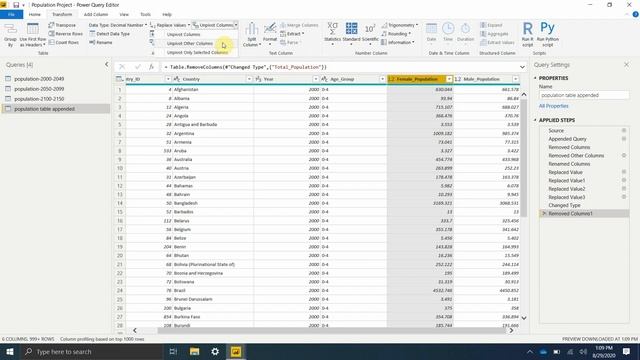Click the vertical scrollbar of the data grid

click(524, 158)
